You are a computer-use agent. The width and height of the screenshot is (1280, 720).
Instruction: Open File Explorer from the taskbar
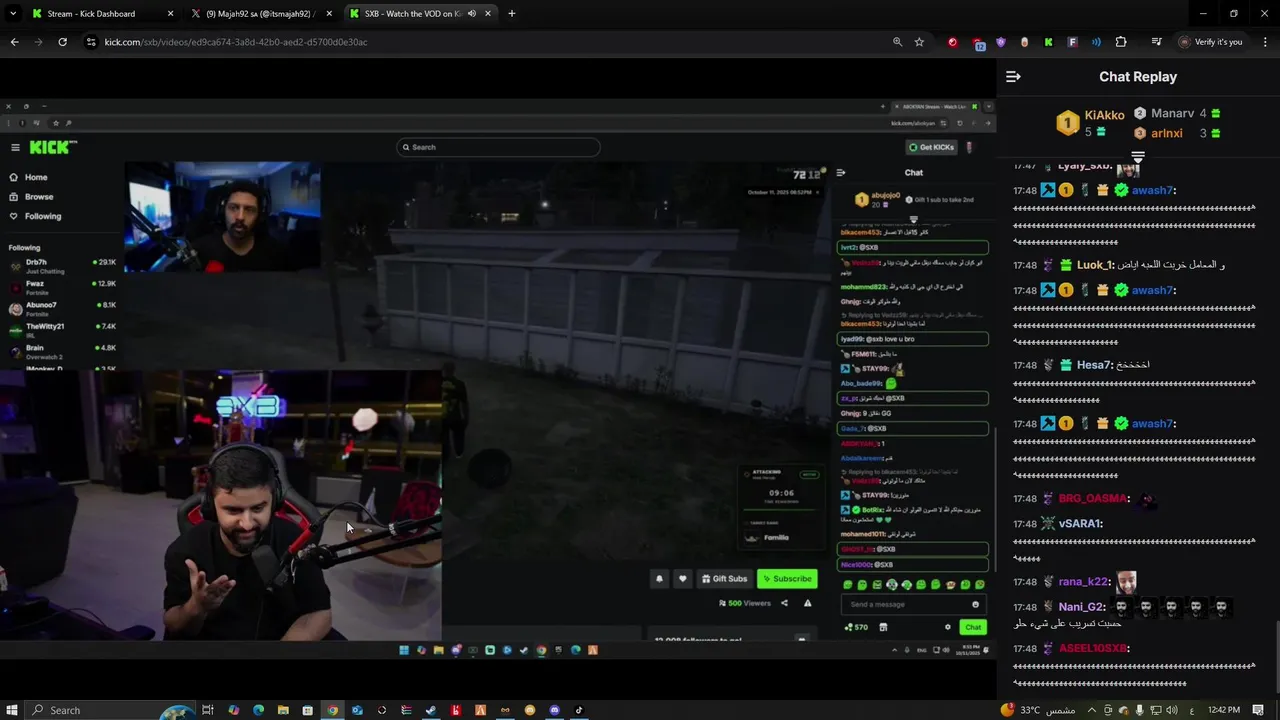[x=283, y=710]
